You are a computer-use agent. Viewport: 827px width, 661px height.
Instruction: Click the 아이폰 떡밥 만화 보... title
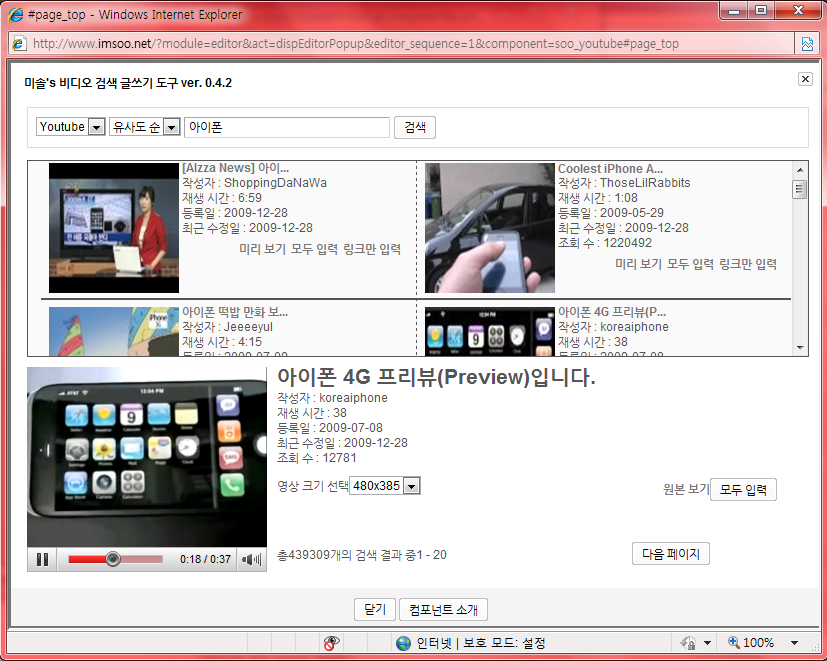tap(235, 312)
